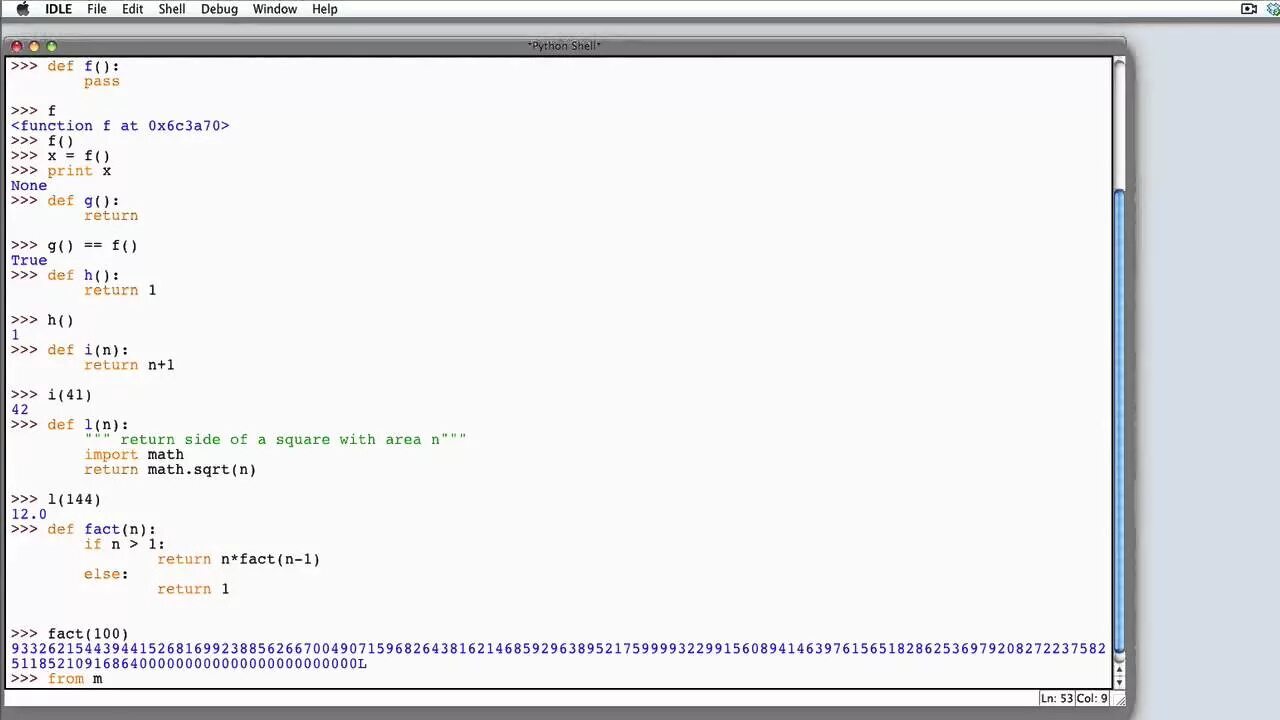Click the '12.0' output
Viewport: 1280px width, 720px height.
28,514
